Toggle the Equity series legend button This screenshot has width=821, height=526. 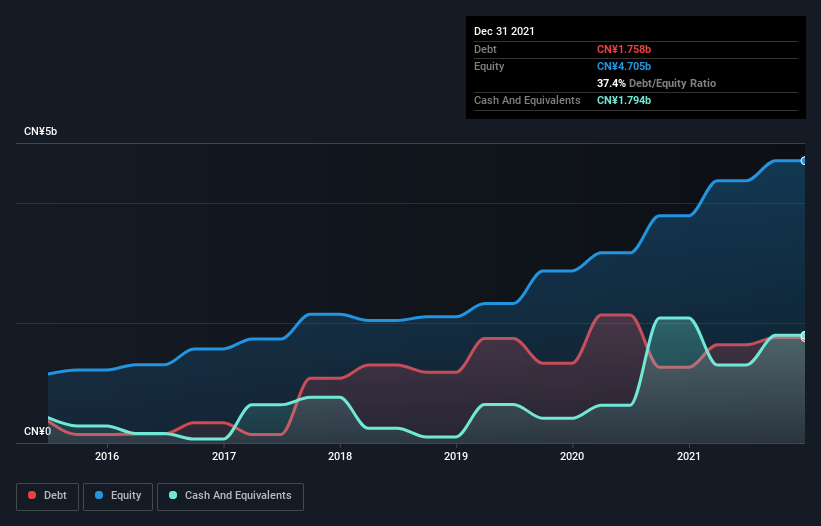(x=118, y=496)
